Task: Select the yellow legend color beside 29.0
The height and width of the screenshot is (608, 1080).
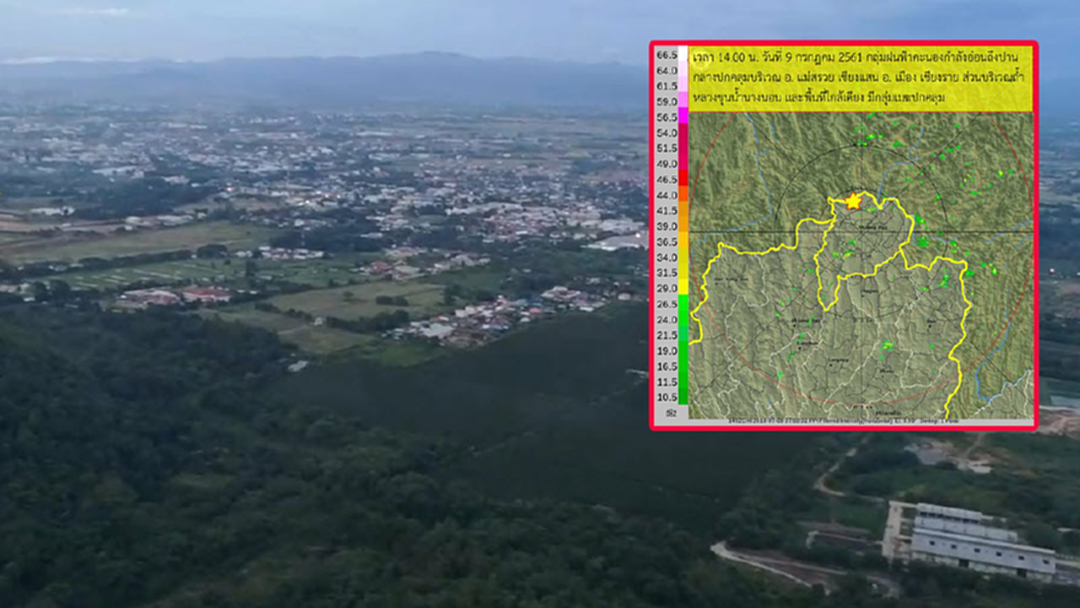Action: (x=683, y=287)
